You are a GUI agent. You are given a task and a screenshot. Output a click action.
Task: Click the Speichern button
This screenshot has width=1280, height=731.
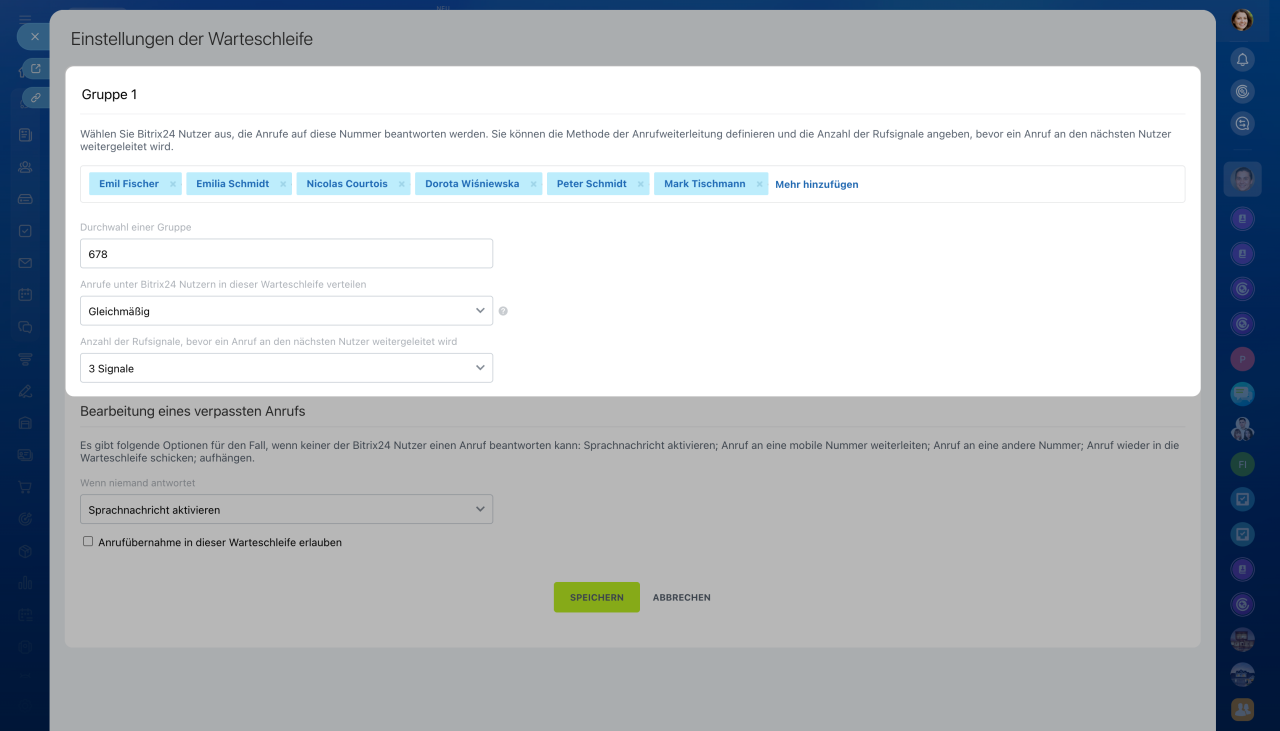pyautogui.click(x=597, y=597)
